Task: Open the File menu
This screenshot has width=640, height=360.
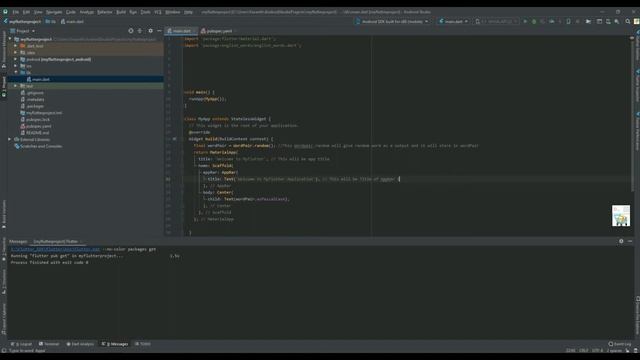Action: click(x=16, y=12)
